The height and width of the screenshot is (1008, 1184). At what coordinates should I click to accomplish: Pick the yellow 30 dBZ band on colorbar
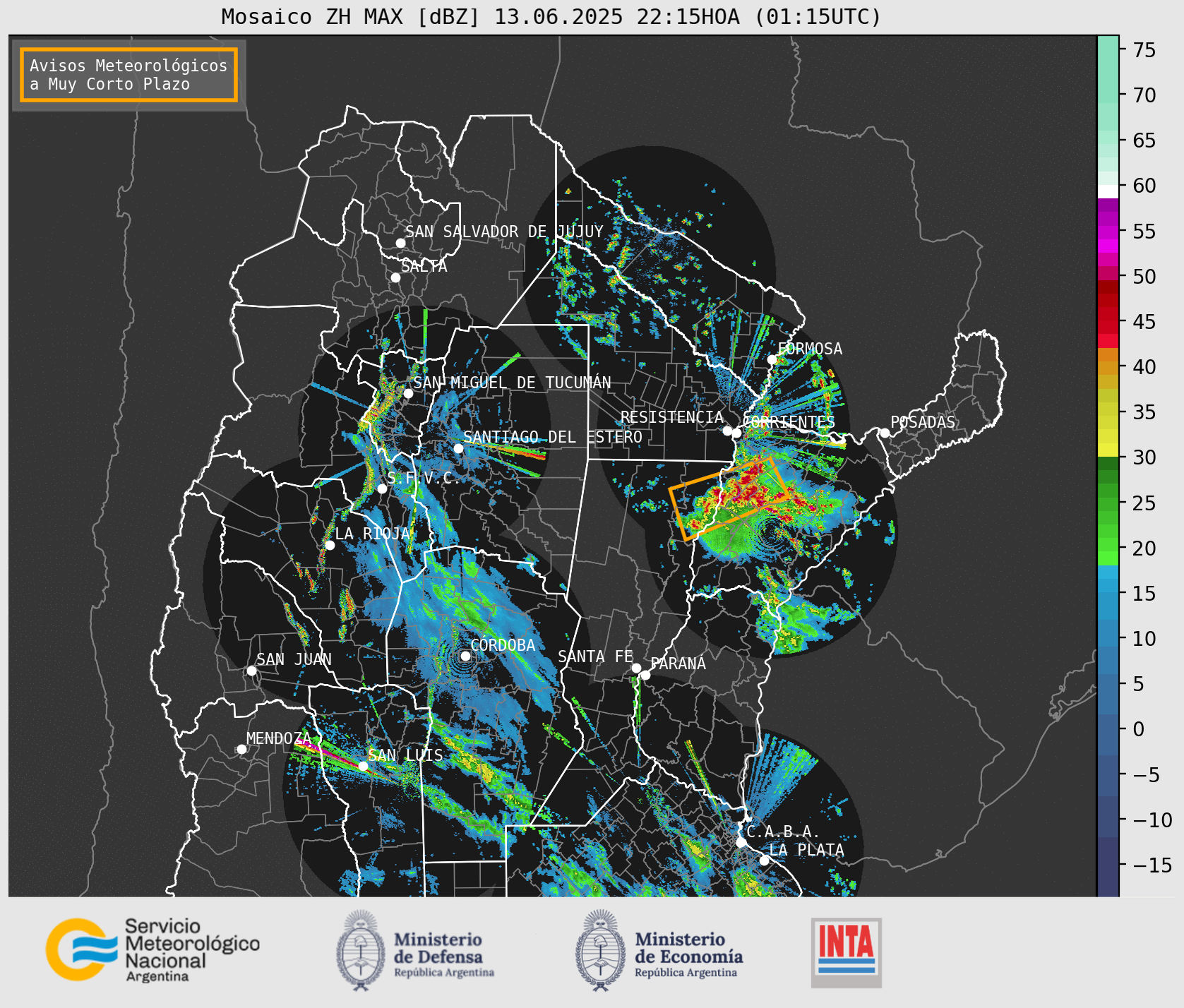[1108, 450]
